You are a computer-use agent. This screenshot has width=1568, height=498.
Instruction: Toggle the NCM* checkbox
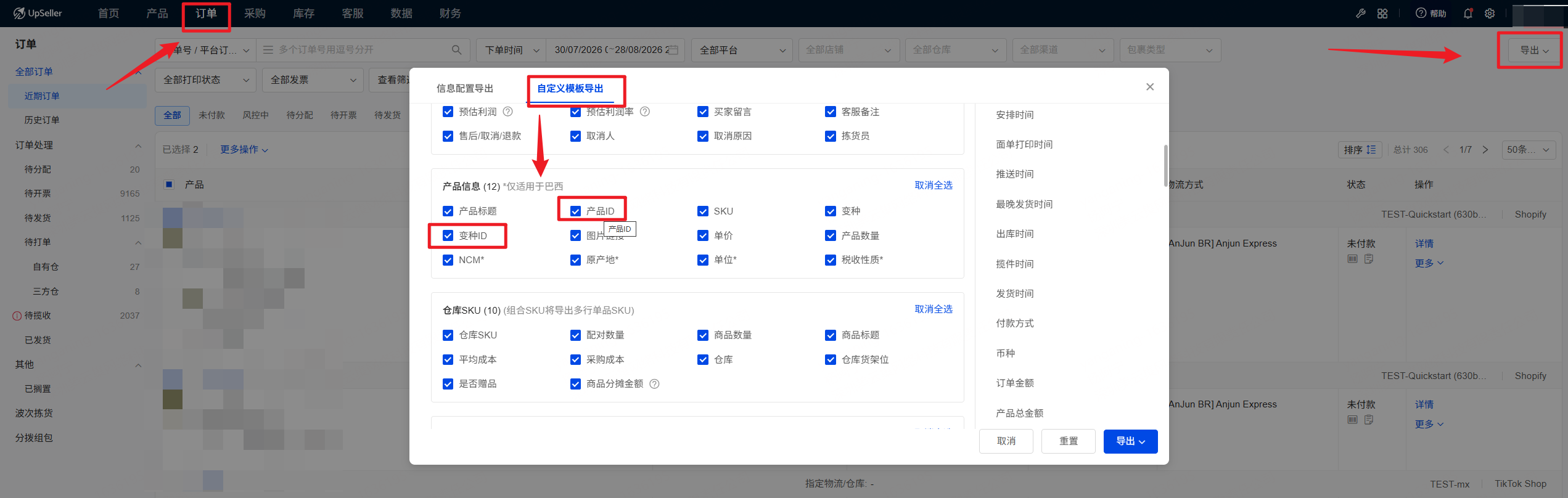click(448, 260)
